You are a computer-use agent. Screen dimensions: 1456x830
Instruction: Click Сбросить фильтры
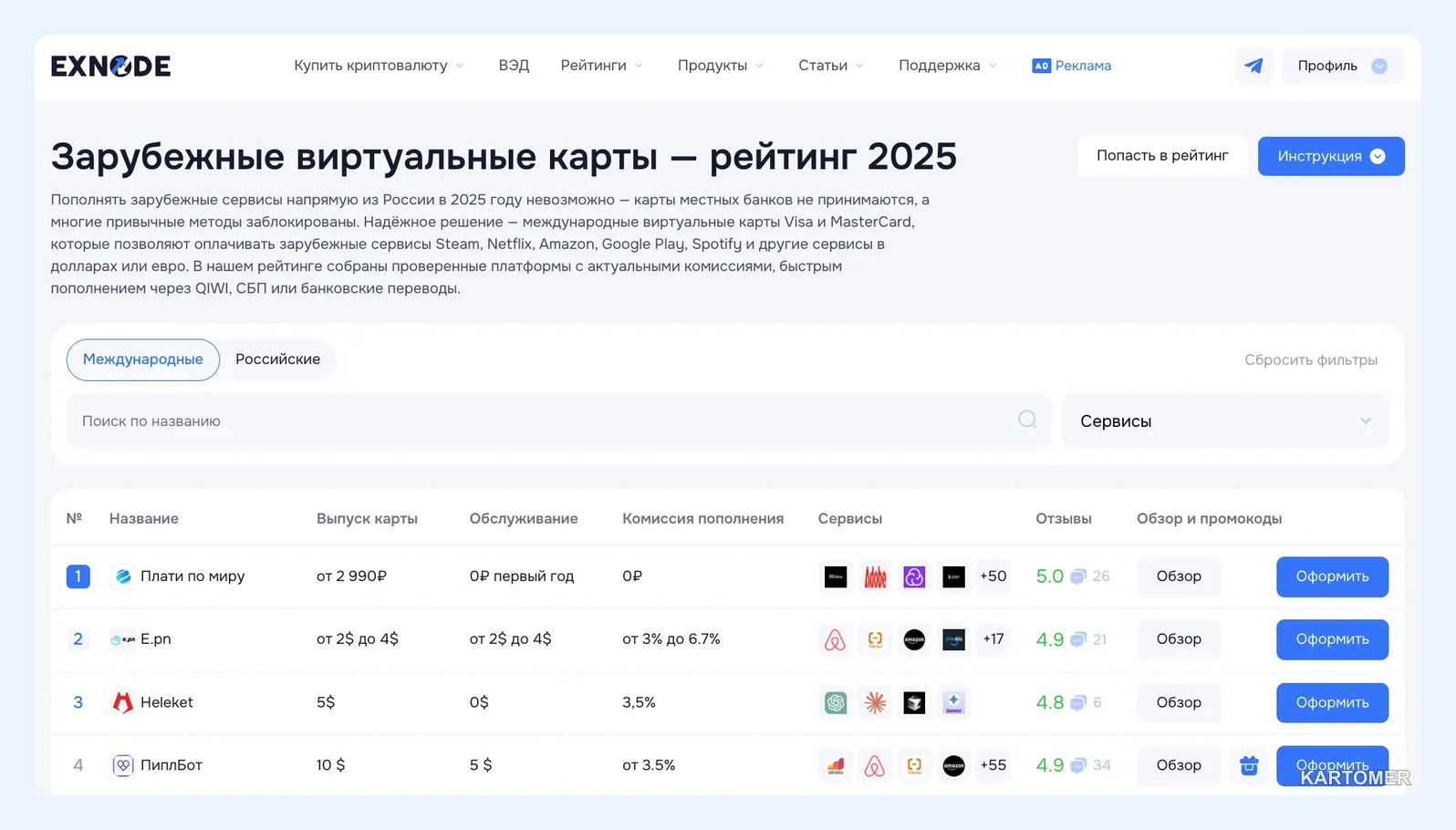(1311, 359)
